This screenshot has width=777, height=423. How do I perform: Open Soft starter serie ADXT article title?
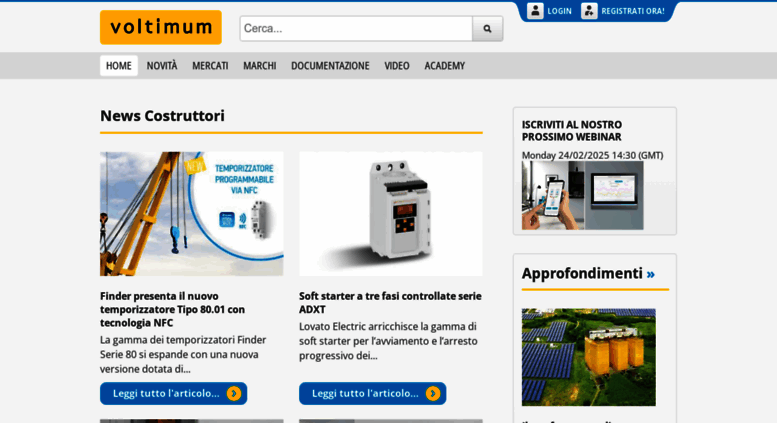(390, 303)
